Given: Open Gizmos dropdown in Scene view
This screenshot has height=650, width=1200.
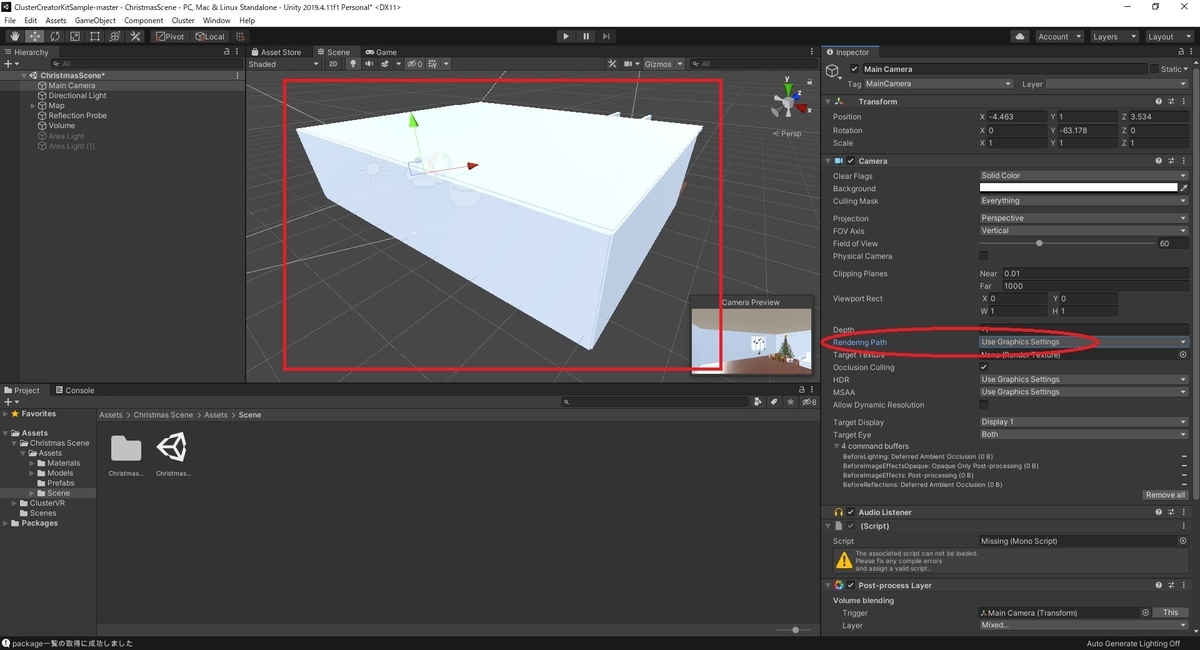Looking at the screenshot, I should click(664, 64).
